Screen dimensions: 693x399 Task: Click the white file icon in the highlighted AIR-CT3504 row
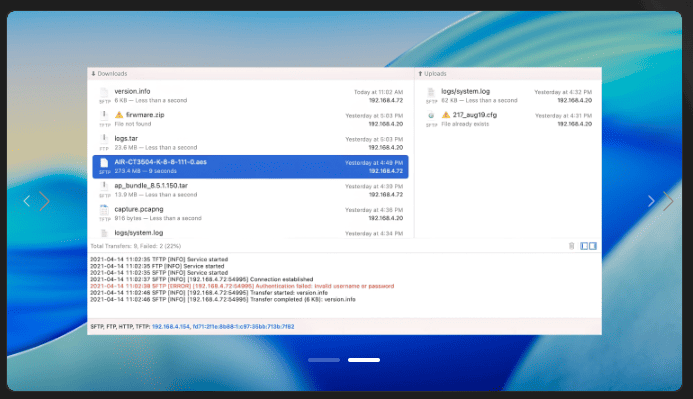click(x=104, y=163)
